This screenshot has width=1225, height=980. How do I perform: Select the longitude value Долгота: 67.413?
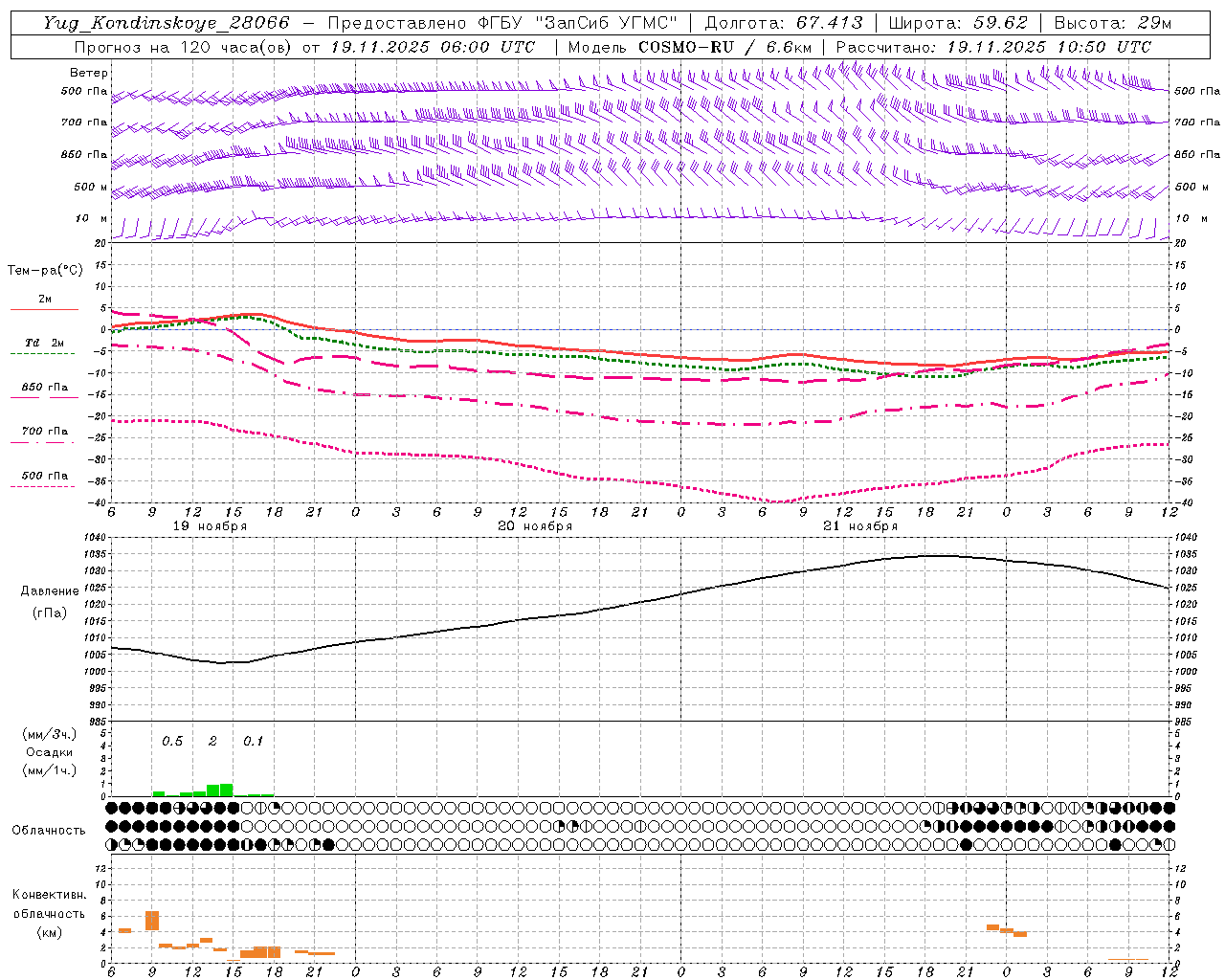coord(783,23)
